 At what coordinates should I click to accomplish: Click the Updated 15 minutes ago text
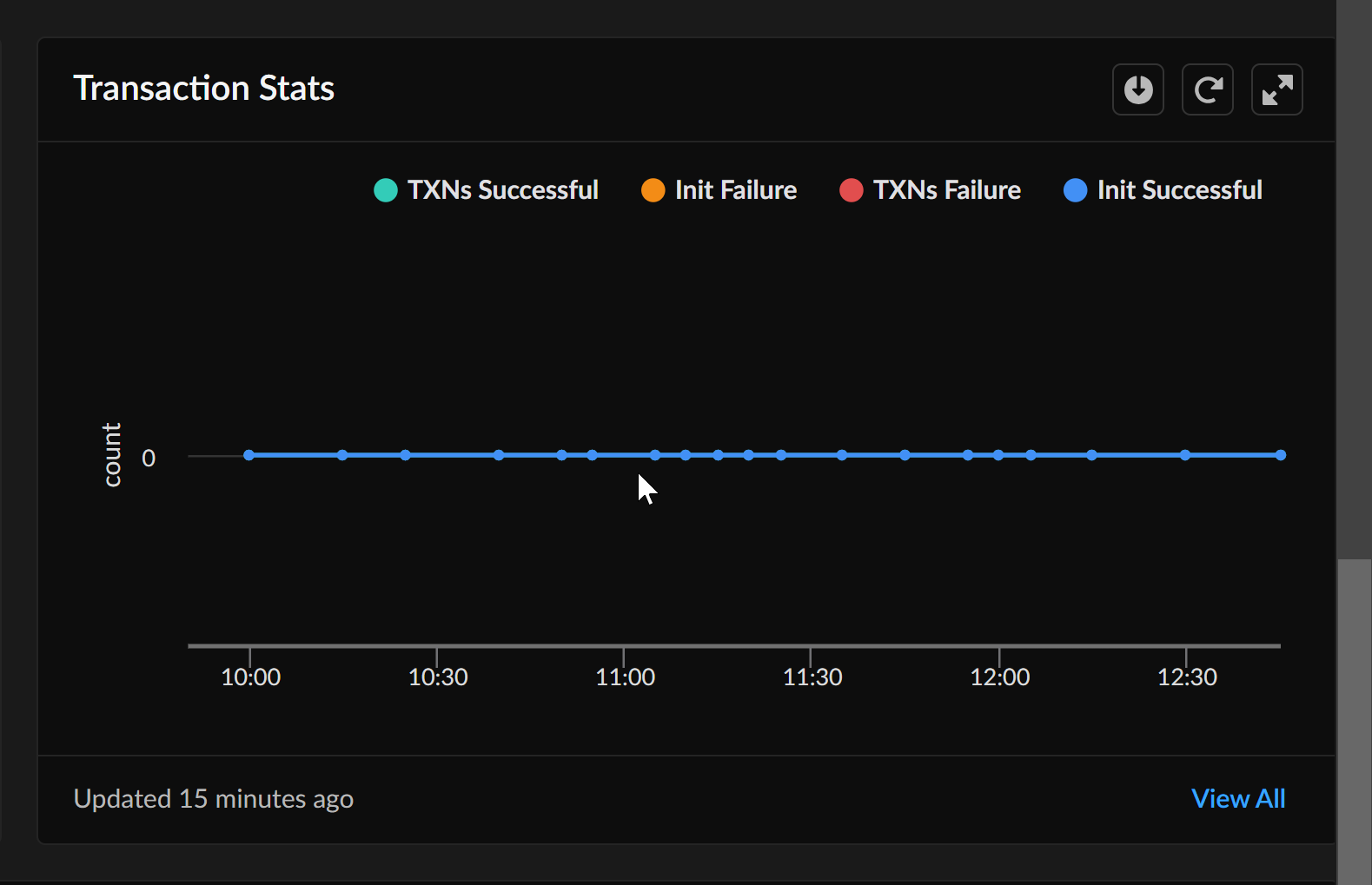[214, 798]
